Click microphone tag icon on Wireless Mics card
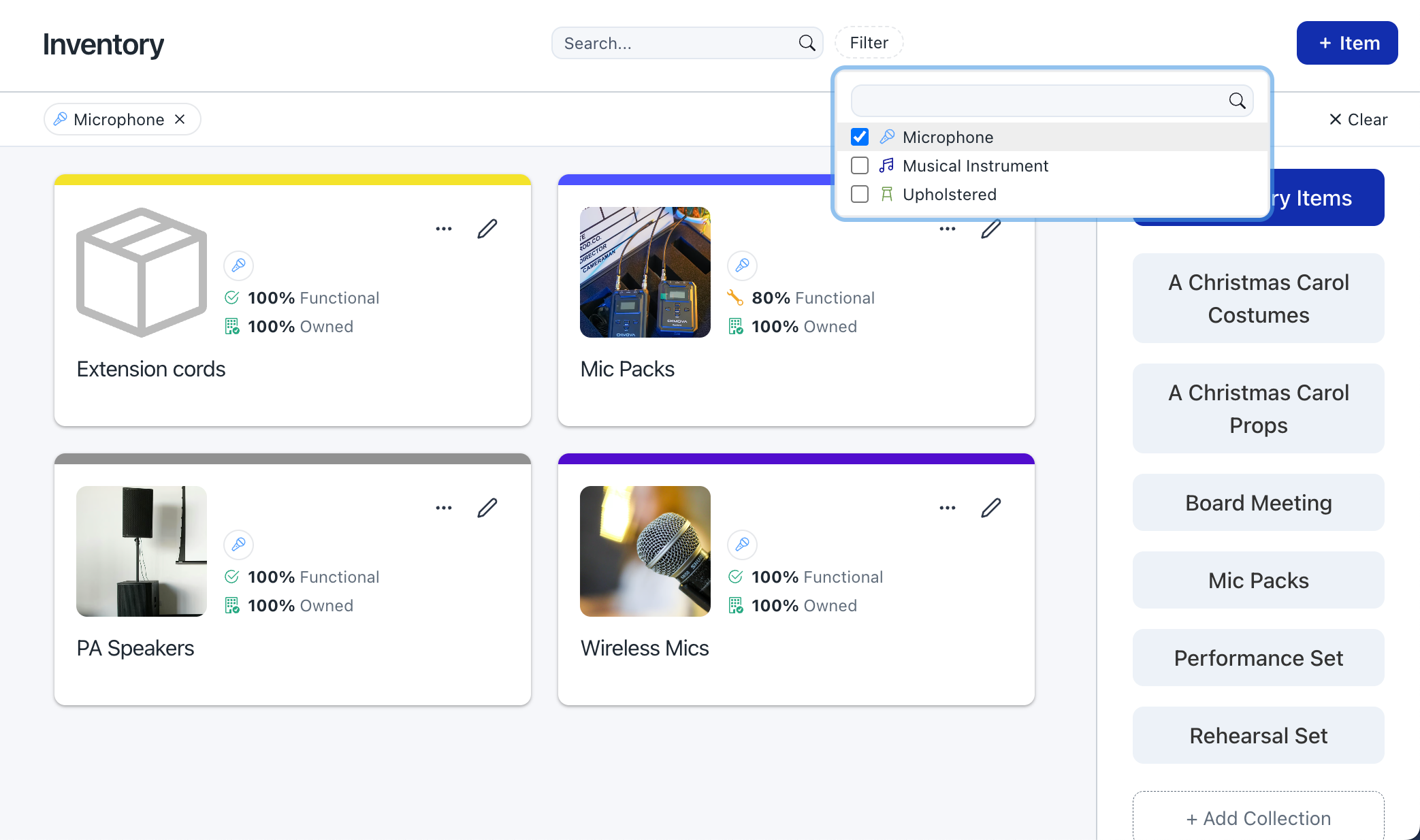Viewport: 1420px width, 840px height. (x=743, y=544)
